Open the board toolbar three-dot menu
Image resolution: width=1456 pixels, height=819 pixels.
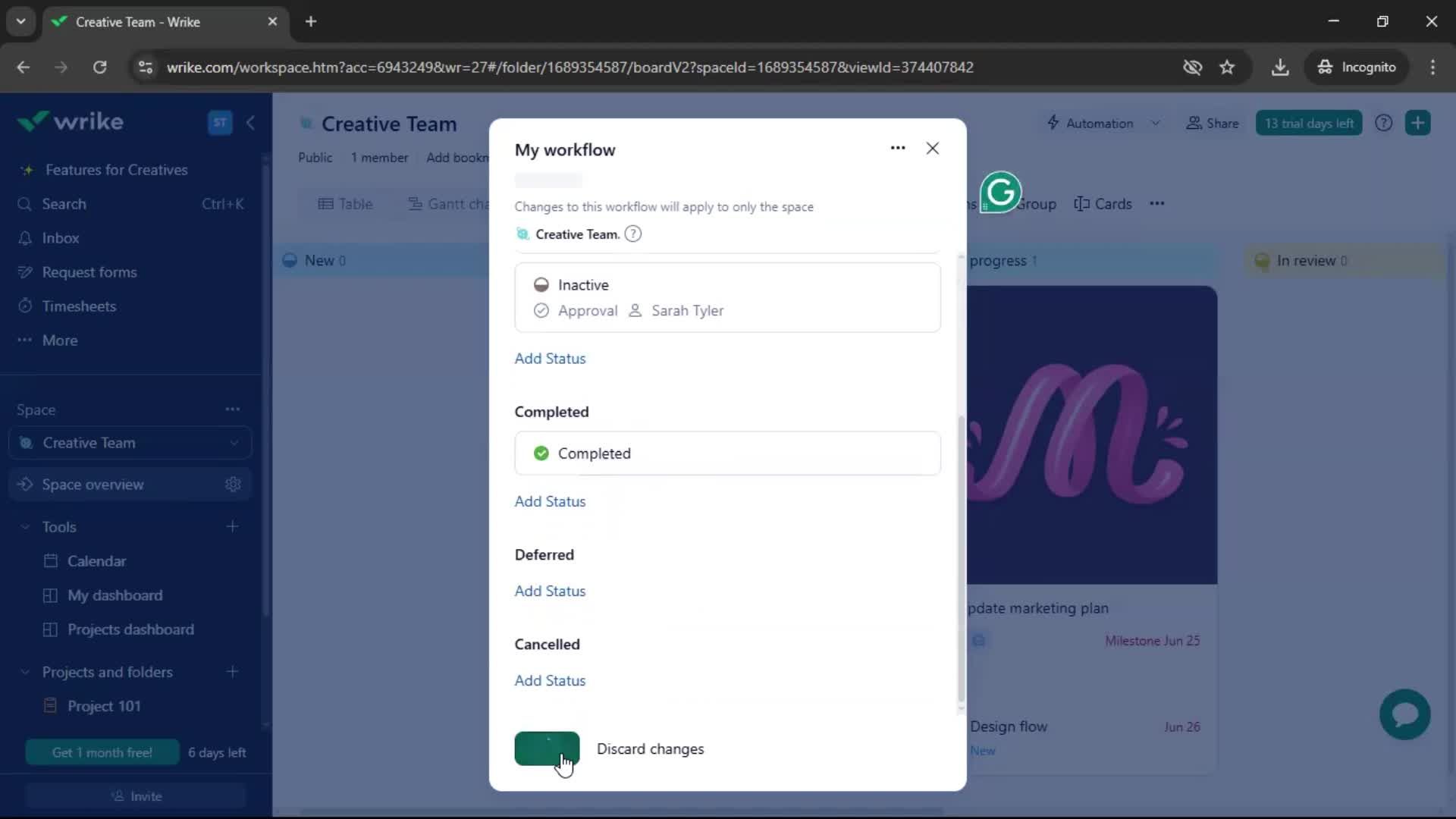(1156, 203)
